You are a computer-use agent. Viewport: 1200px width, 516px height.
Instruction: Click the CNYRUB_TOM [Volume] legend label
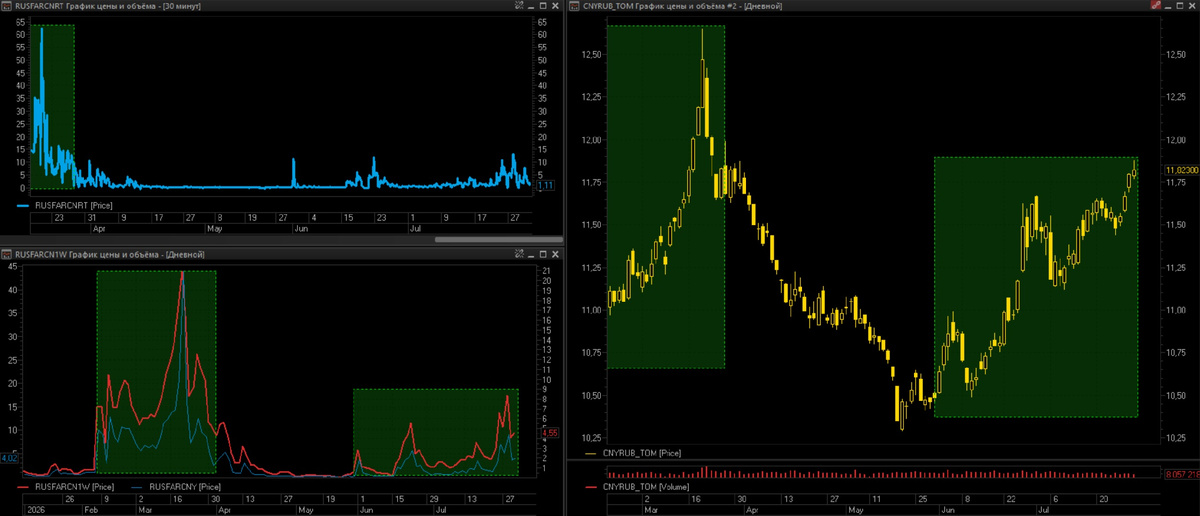646,486
